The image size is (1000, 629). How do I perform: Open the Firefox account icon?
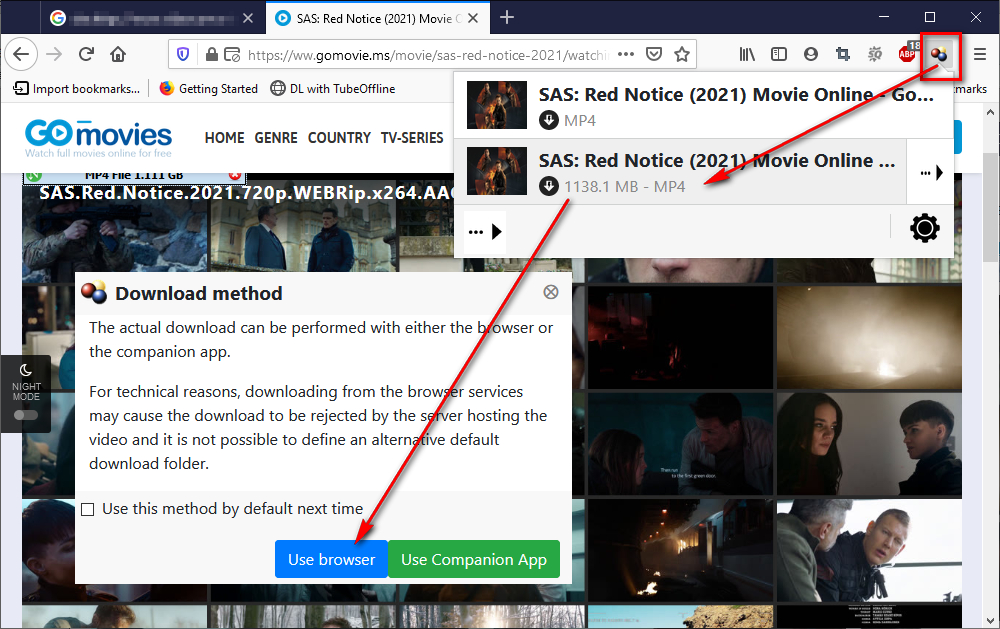tap(811, 54)
